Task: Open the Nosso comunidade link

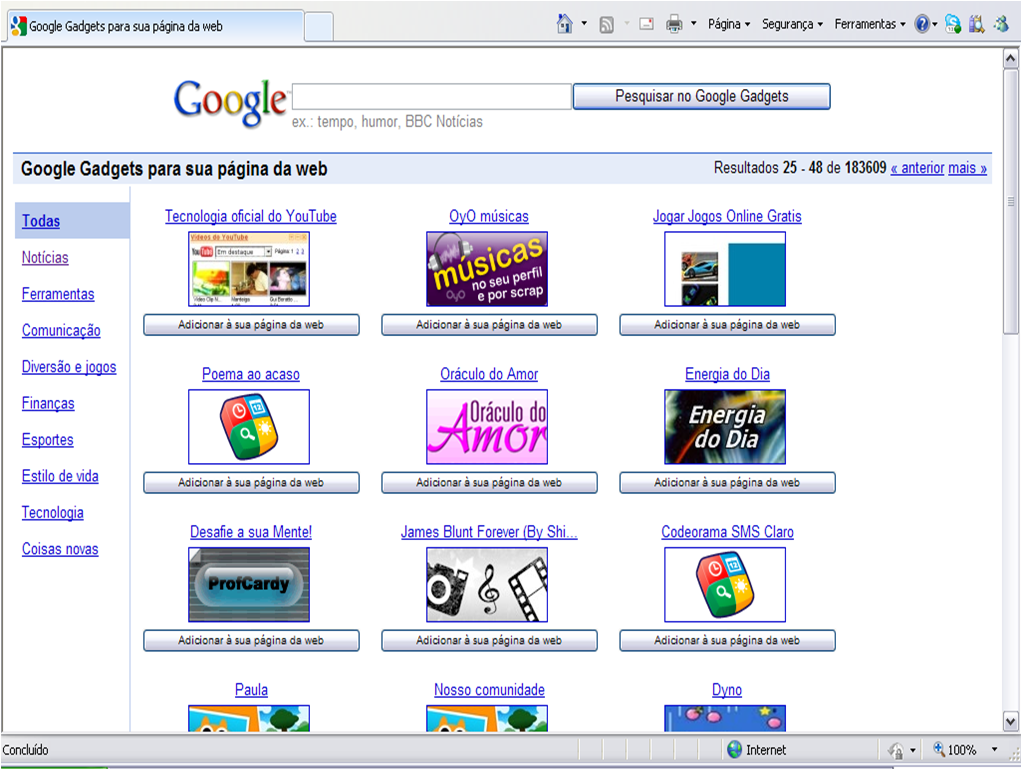Action: coord(489,690)
